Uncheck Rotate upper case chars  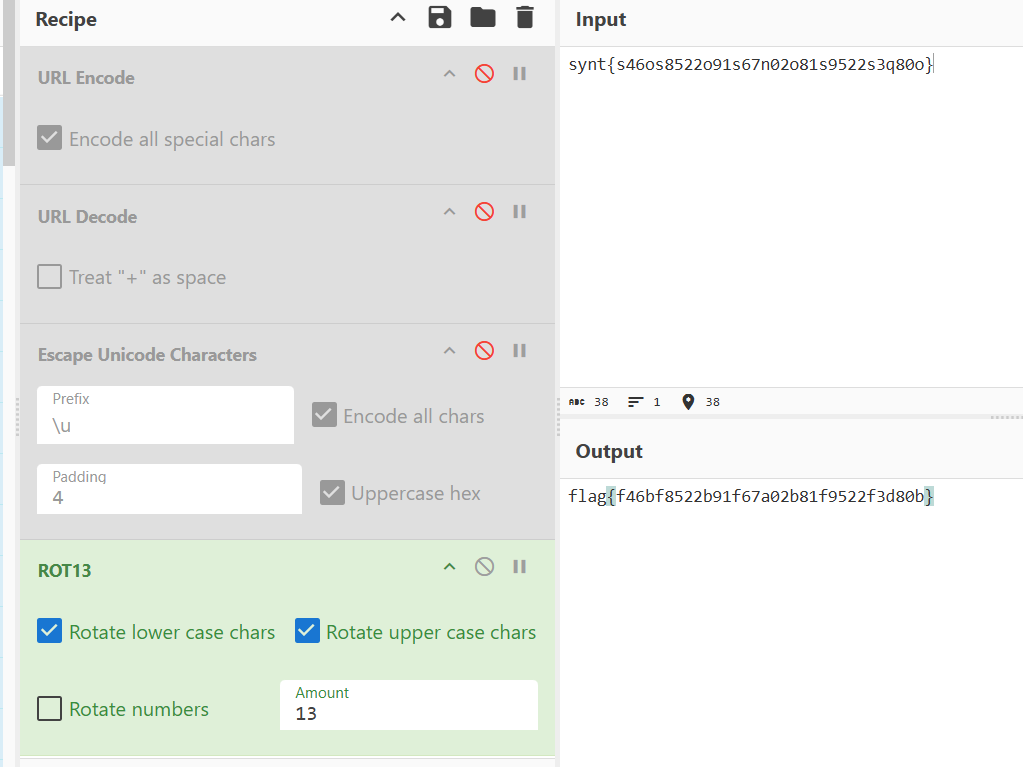click(x=308, y=631)
